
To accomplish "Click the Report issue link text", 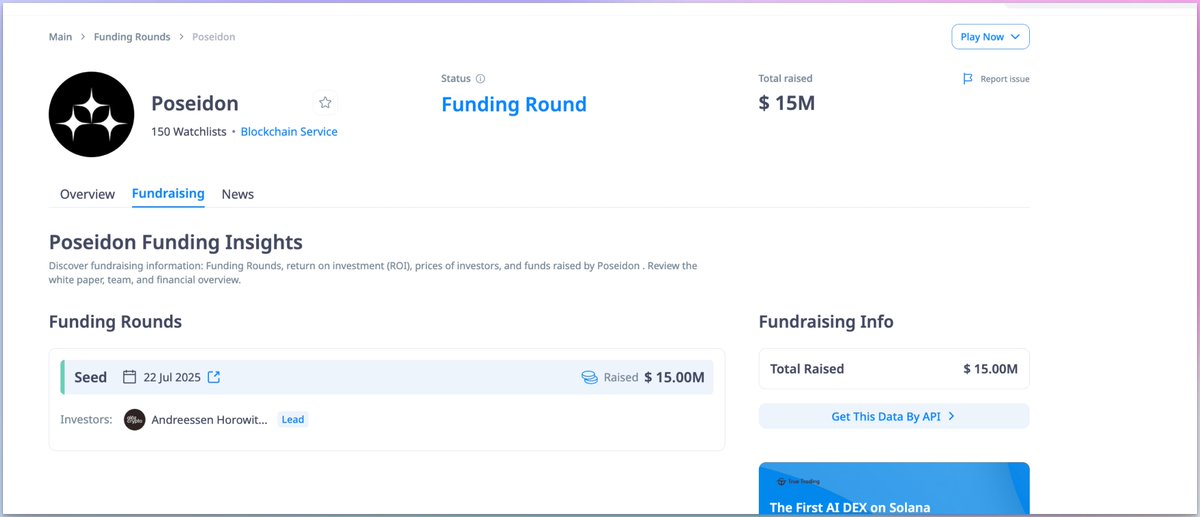I will (1005, 79).
